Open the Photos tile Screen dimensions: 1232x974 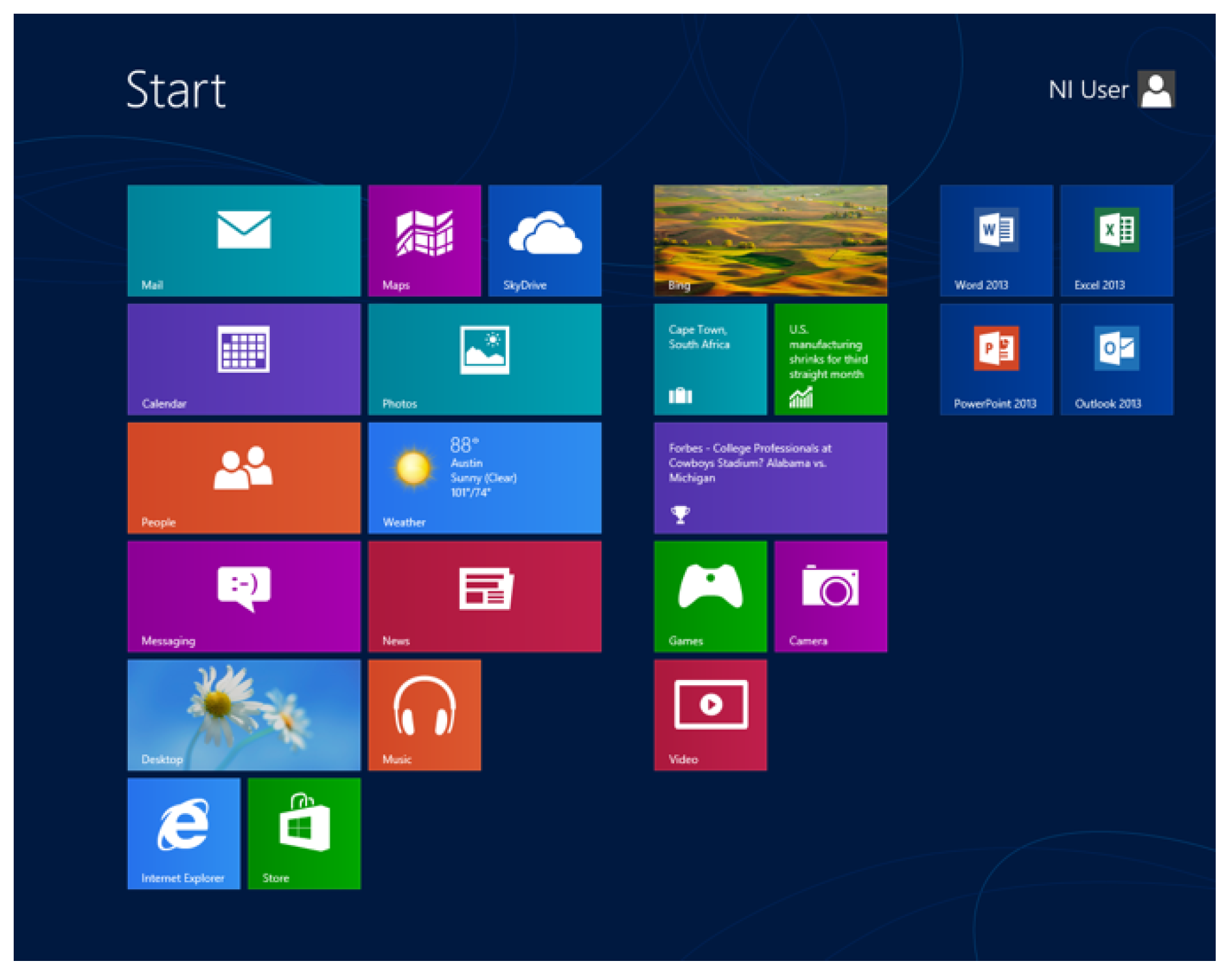pos(485,359)
